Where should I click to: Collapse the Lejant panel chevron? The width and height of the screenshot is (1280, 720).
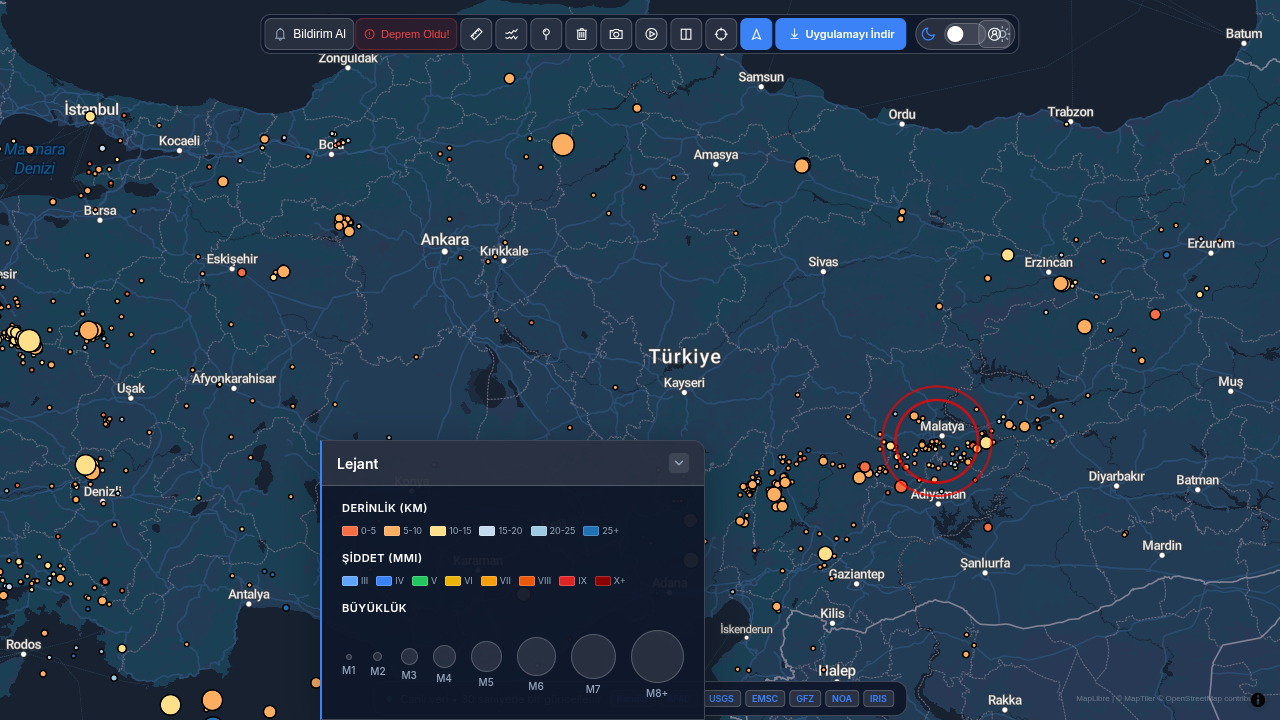pos(679,463)
